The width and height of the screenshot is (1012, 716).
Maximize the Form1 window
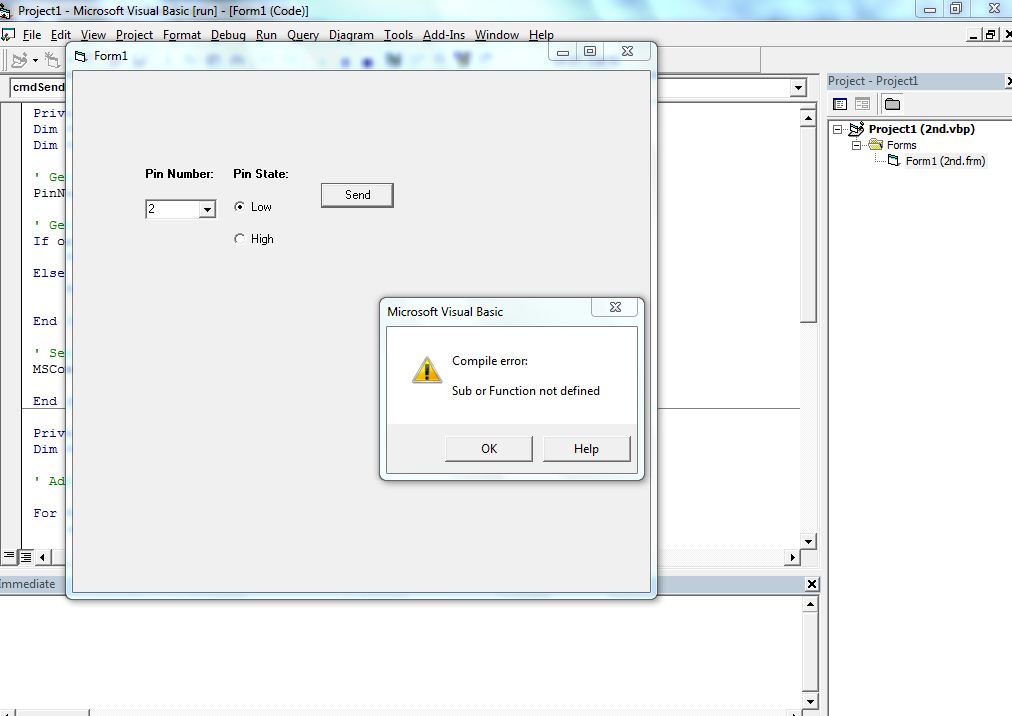[x=590, y=52]
